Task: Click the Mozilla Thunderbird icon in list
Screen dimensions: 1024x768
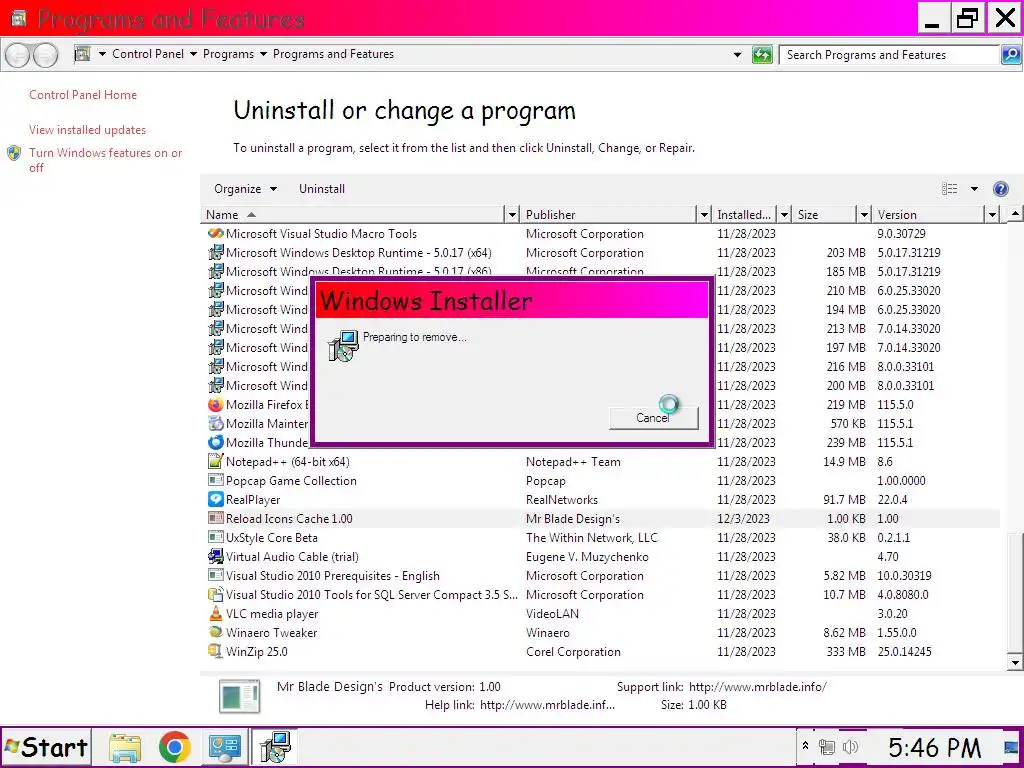Action: [216, 442]
